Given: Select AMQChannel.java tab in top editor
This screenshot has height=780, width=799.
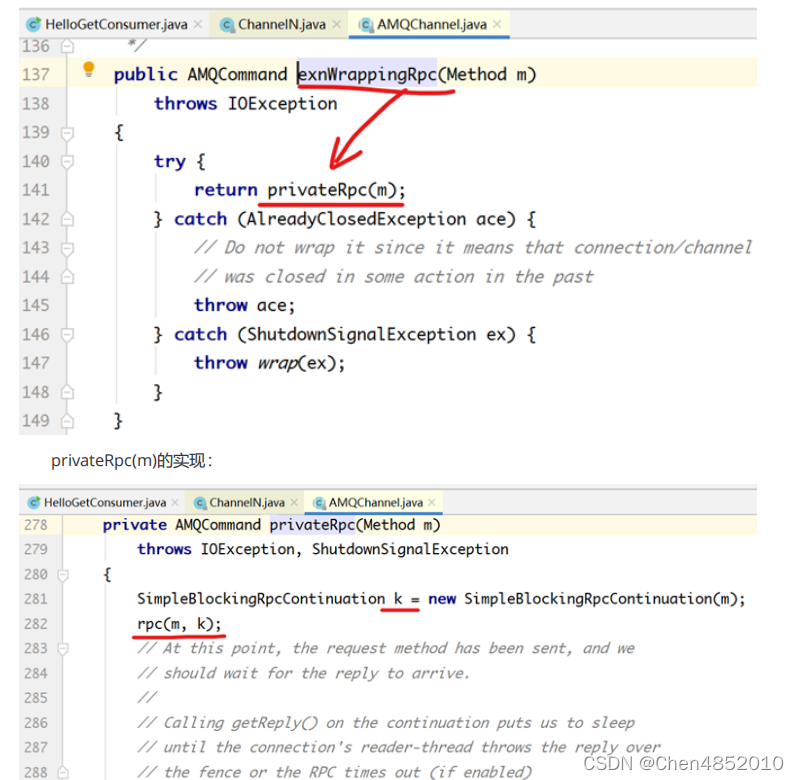Looking at the screenshot, I should [x=431, y=24].
